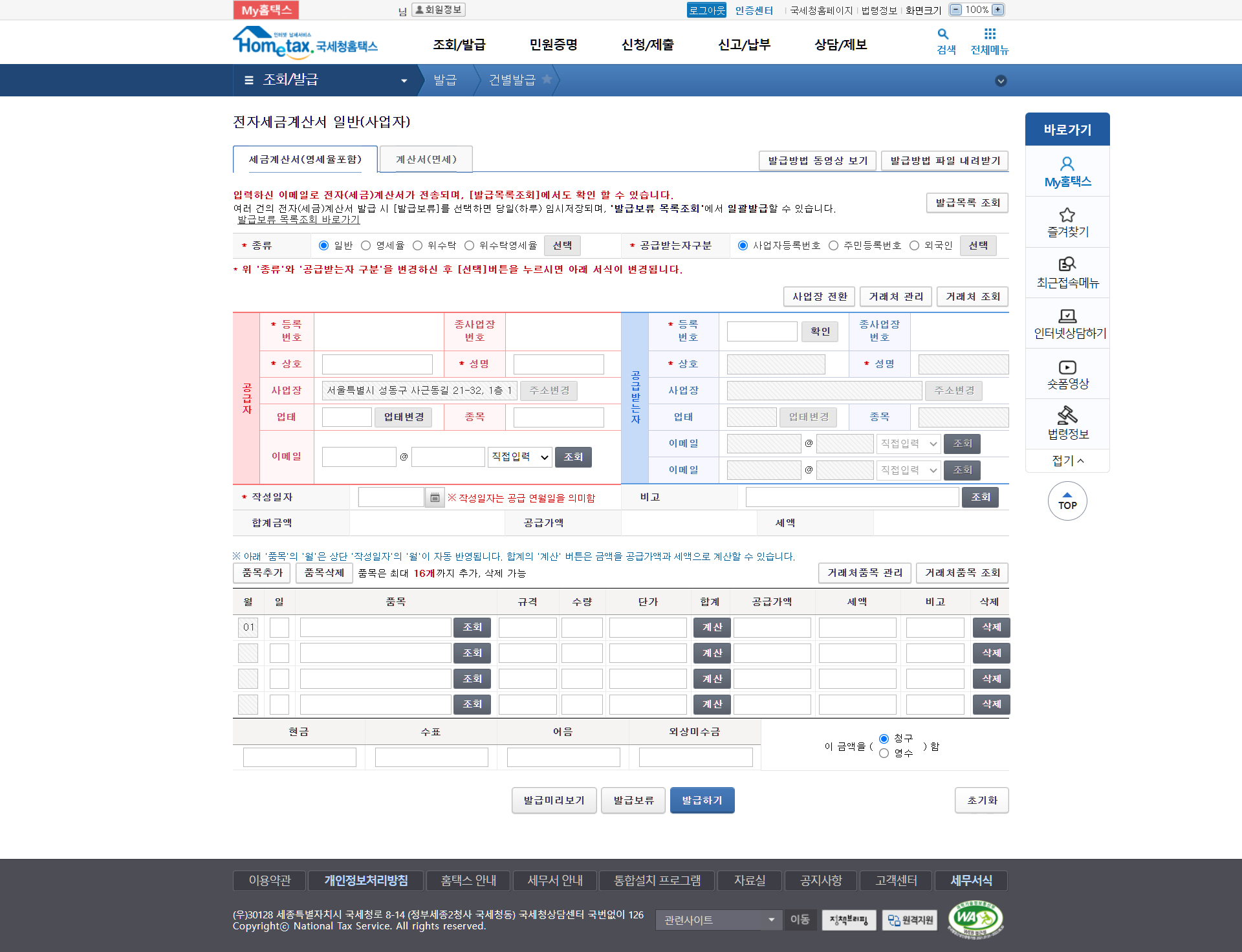Open the 전체메뉴 grid icon
This screenshot has width=1242, height=952.
[x=990, y=34]
